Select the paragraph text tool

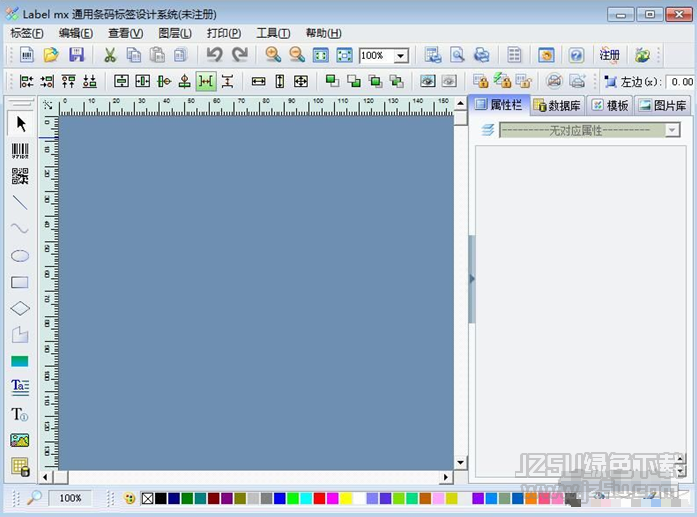click(x=20, y=387)
